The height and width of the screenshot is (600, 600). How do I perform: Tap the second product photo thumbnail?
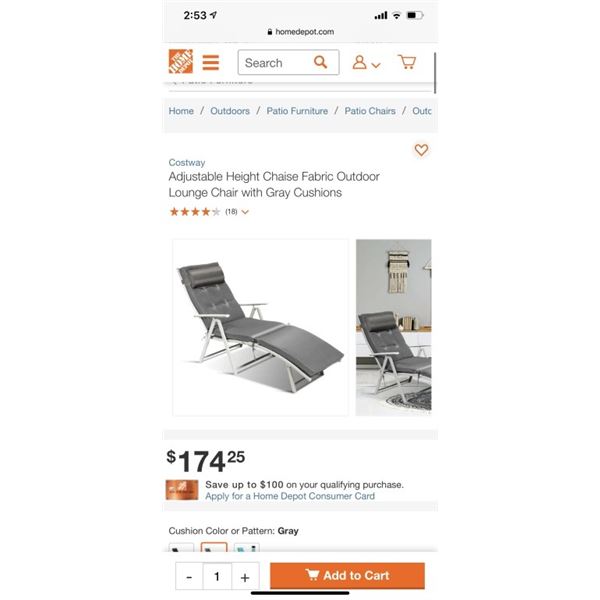[x=393, y=328]
